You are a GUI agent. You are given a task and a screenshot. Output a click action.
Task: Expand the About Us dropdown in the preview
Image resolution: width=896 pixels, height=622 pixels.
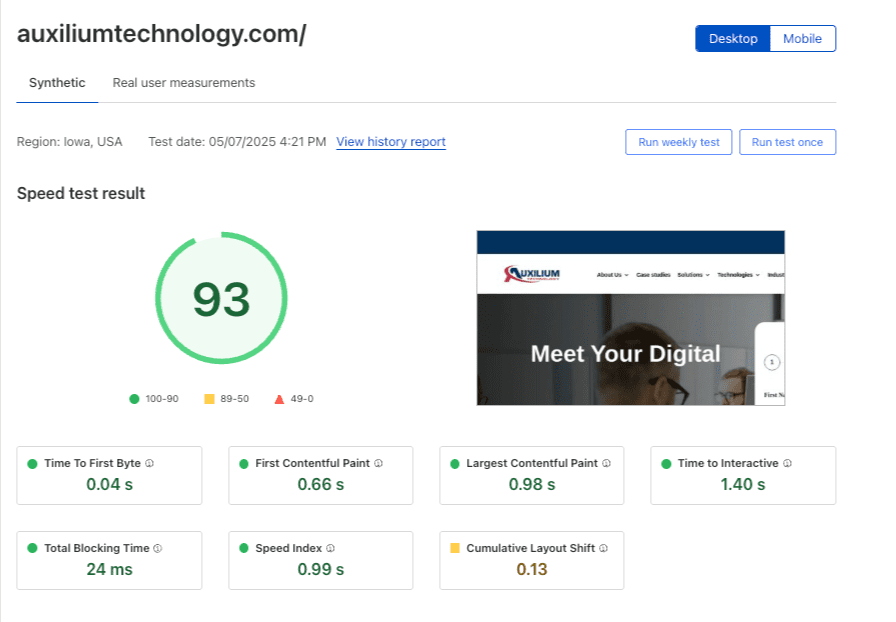[610, 274]
